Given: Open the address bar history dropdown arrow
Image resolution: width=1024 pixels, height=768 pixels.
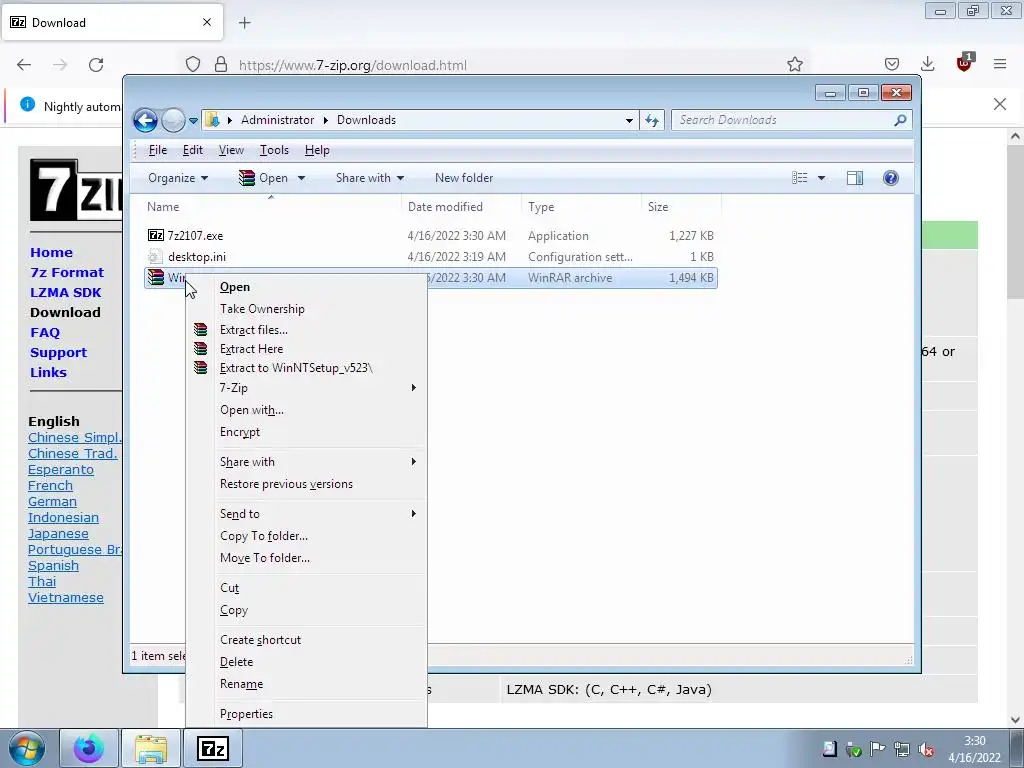Looking at the screenshot, I should click(x=629, y=120).
